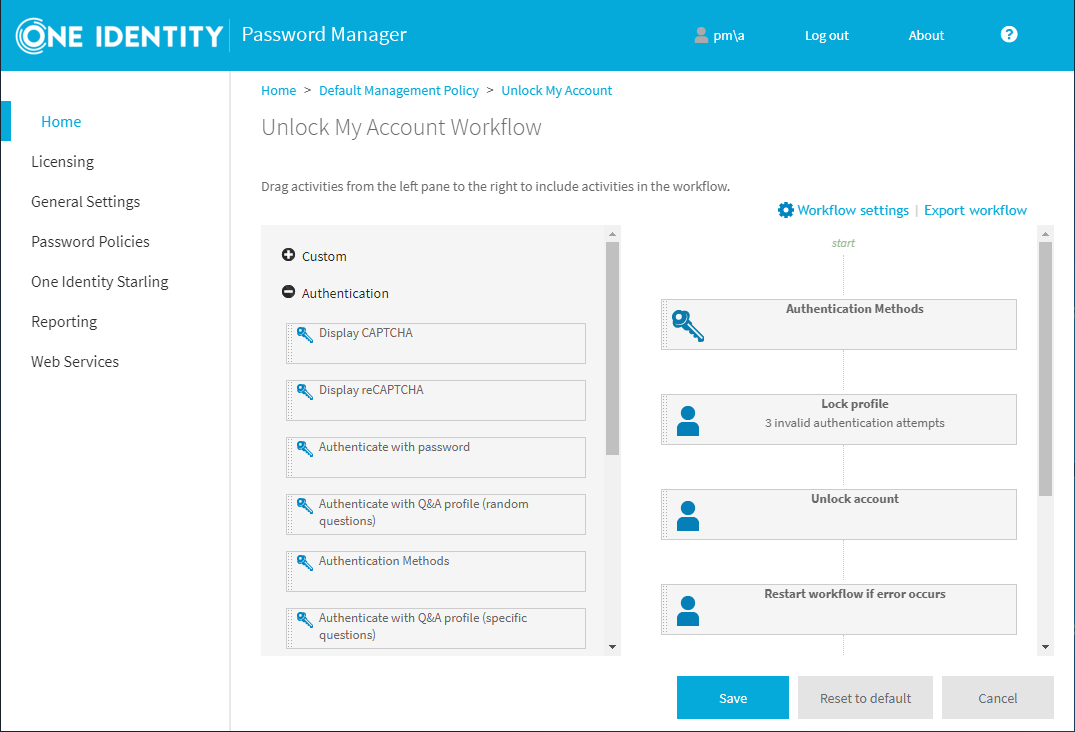Click the activities pane scrollbar thumb
The image size is (1075, 732).
click(x=612, y=348)
